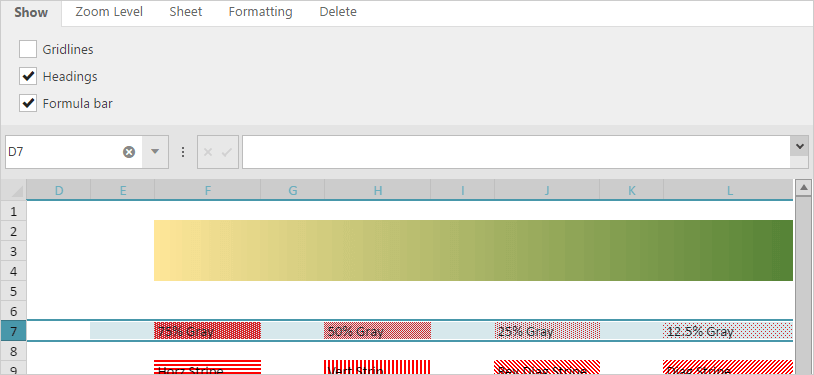Confirm formula entry with the checkmark icon
The height and width of the screenshot is (375, 814).
[226, 152]
